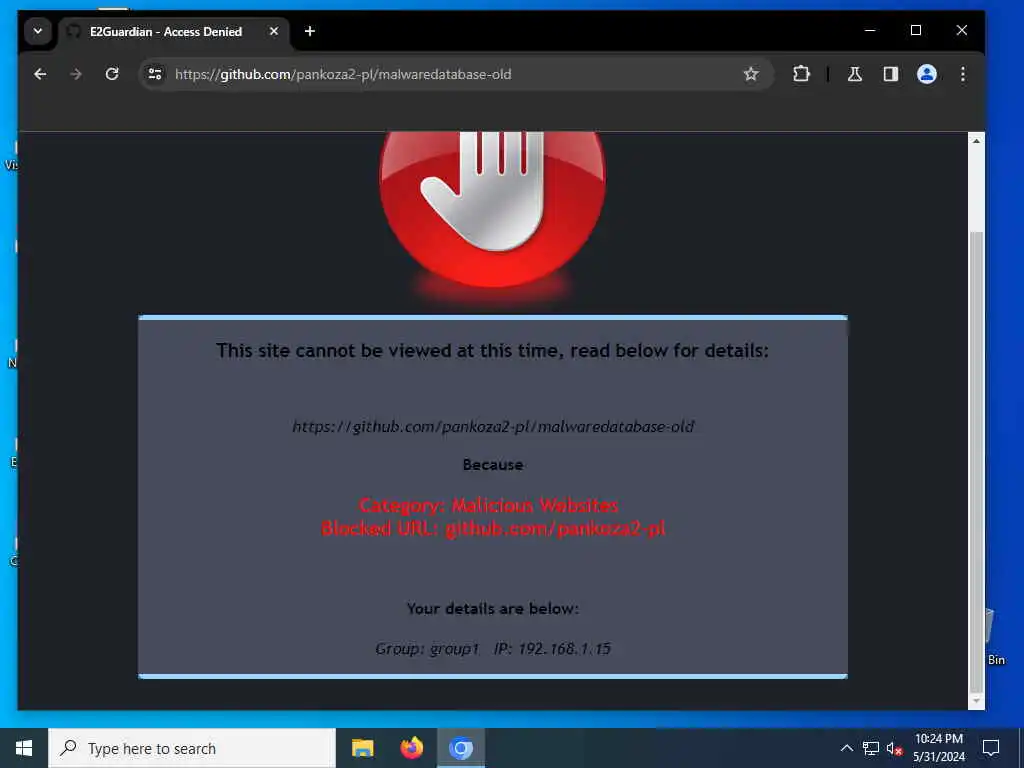Show hidden system tray icons

(846, 748)
